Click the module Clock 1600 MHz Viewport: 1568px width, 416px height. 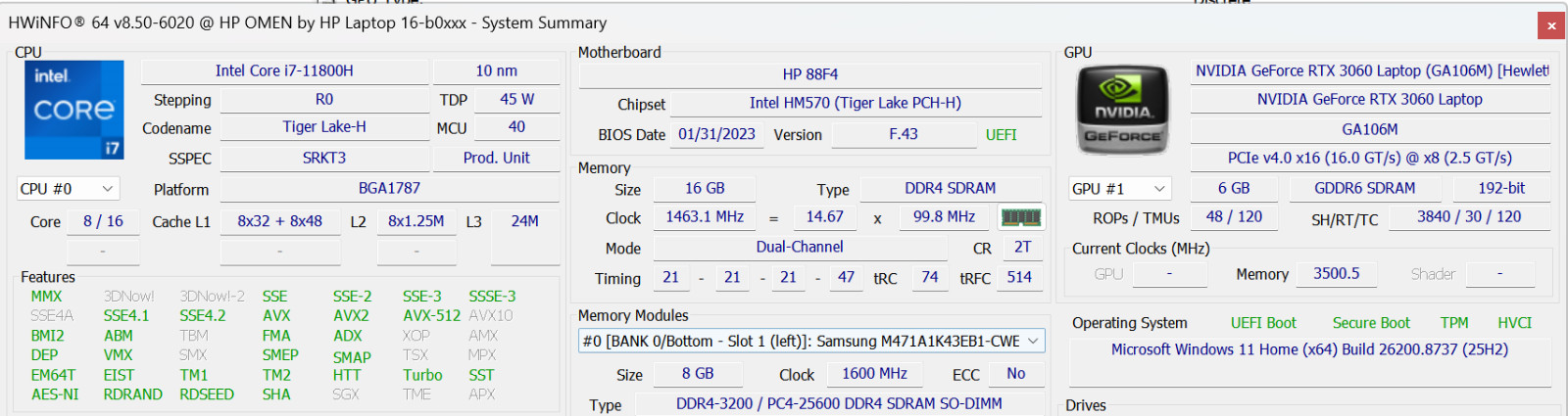874,374
